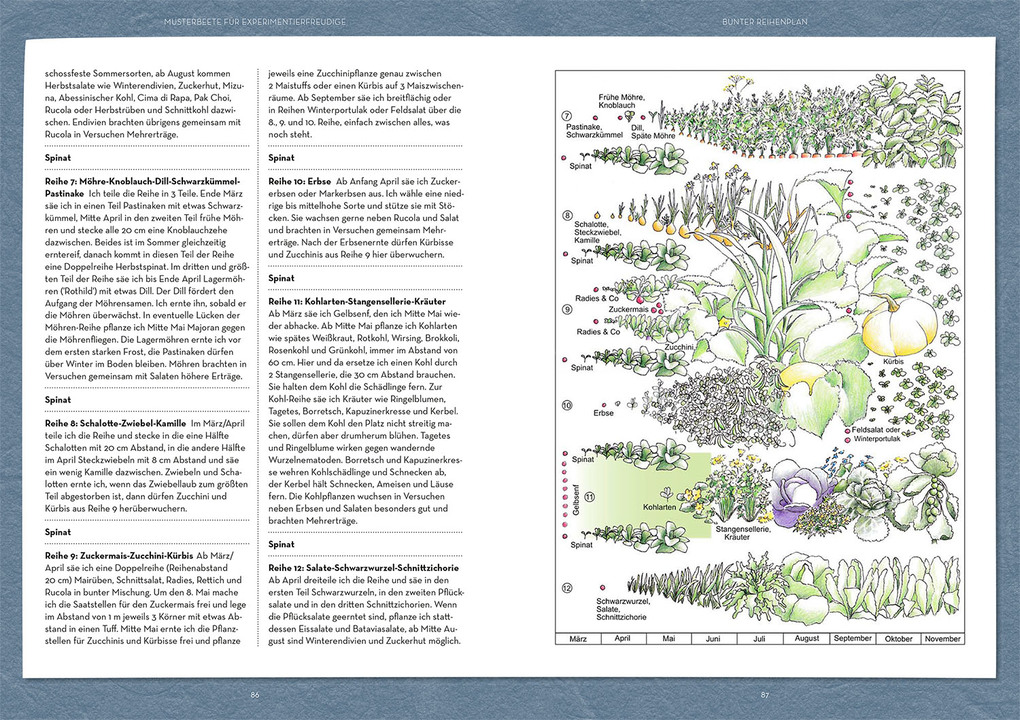Click the circled row number 9
Image resolution: width=1020 pixels, height=720 pixels.
click(x=567, y=309)
